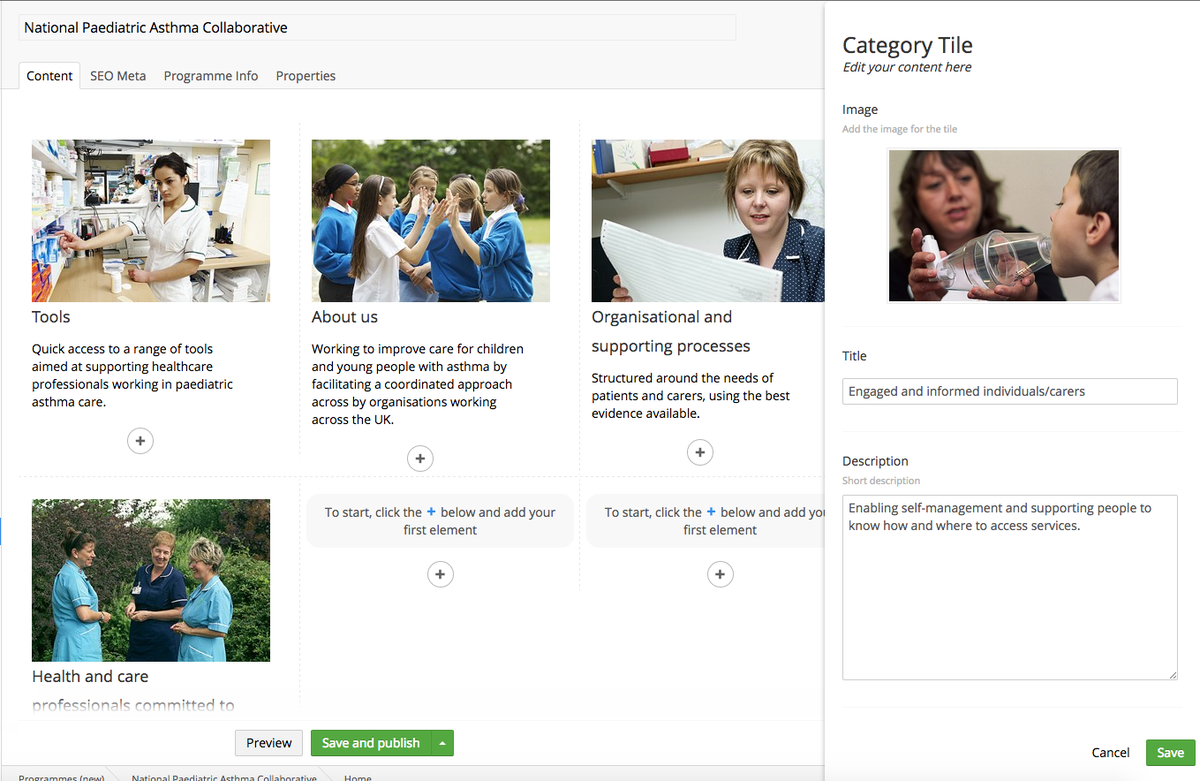Select the Health and care nurses image

click(x=151, y=580)
